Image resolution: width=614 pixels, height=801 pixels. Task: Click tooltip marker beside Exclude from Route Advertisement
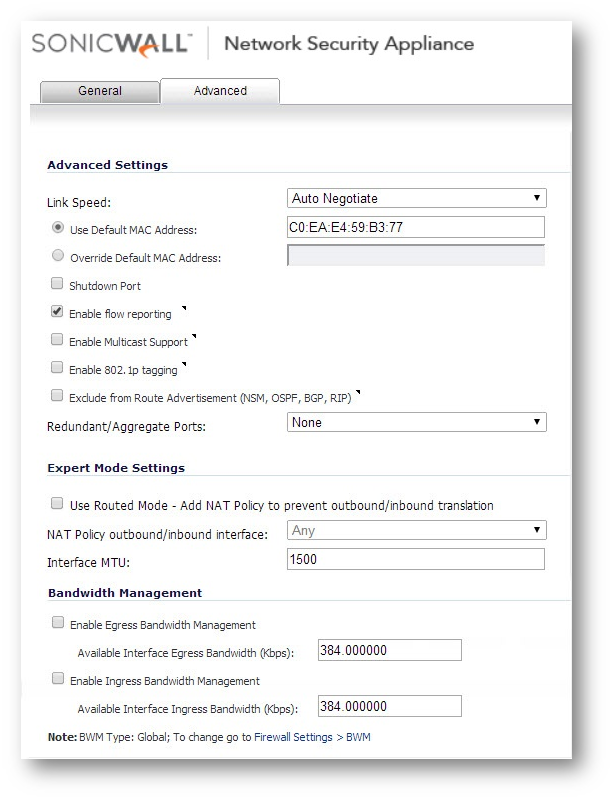click(359, 393)
